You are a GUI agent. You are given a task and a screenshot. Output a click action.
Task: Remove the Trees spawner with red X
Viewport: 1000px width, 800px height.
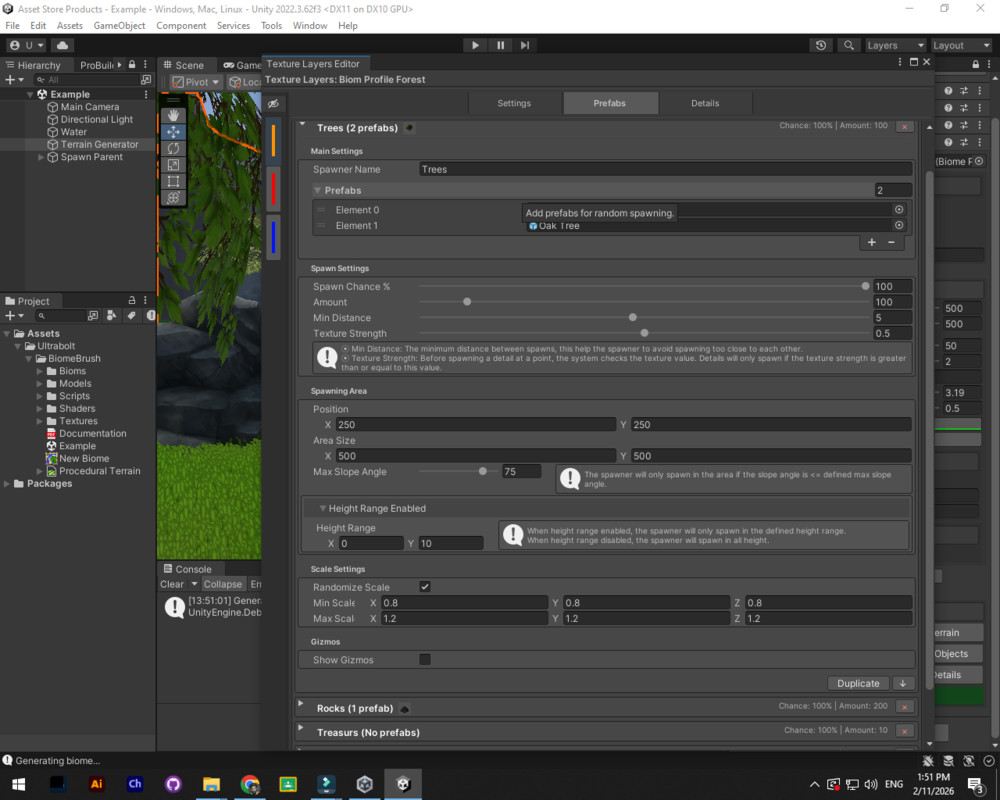(x=904, y=126)
